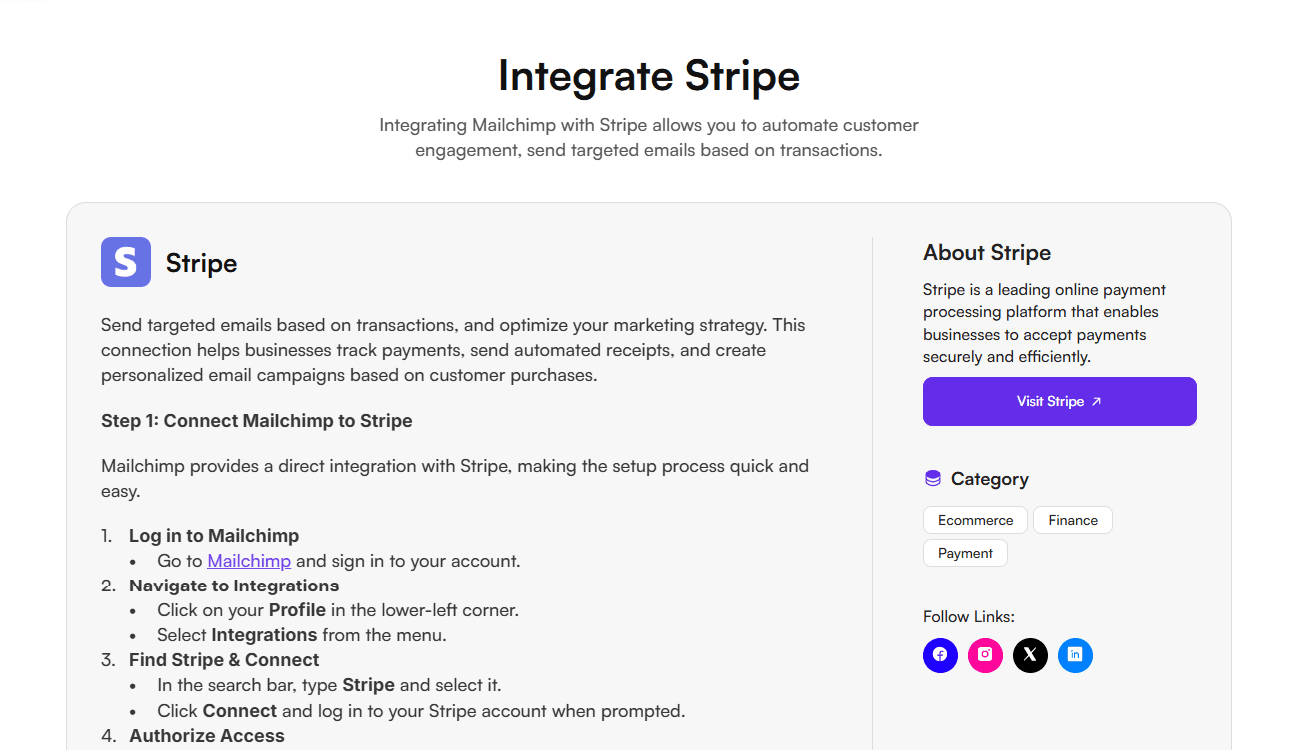Click the 'Find Stripe & Connect' step
This screenshot has height=750, width=1300.
pyautogui.click(x=224, y=660)
